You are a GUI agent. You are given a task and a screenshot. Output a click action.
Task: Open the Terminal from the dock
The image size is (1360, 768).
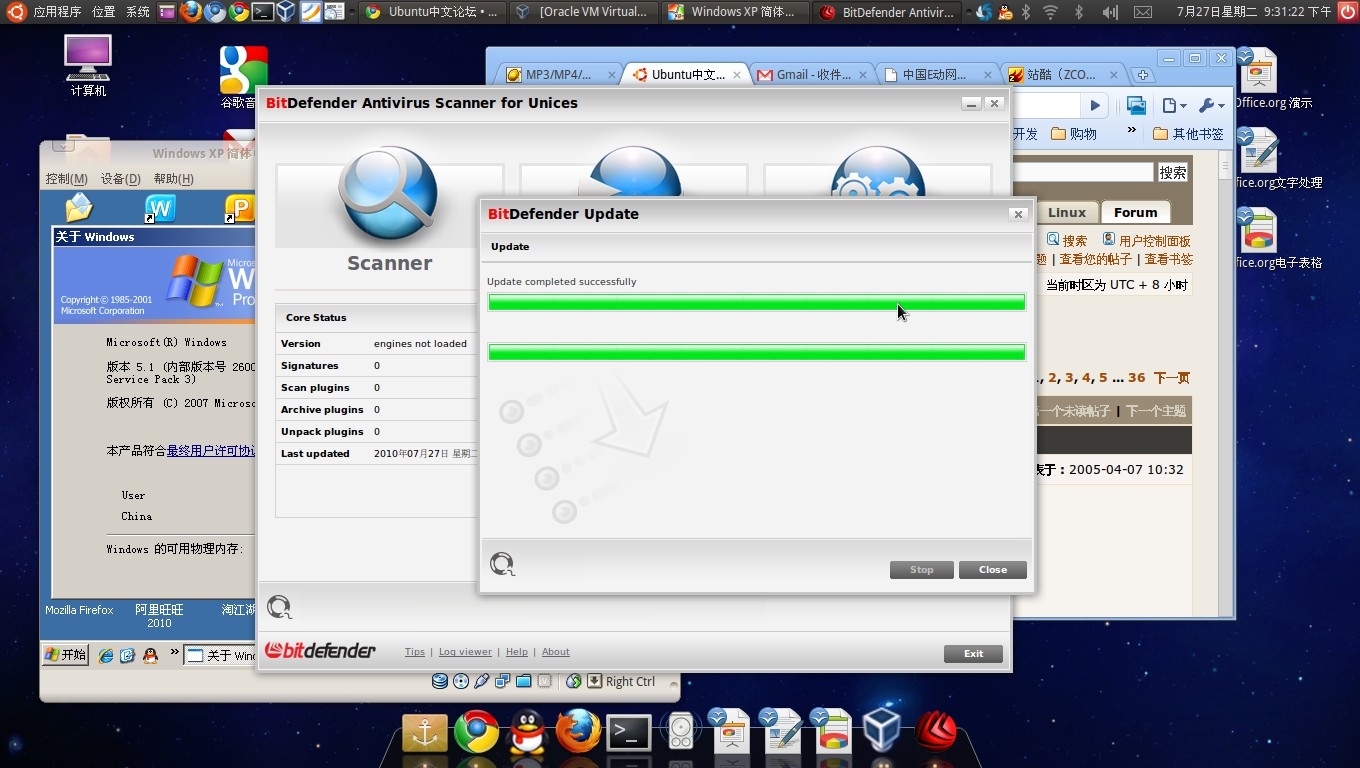click(x=629, y=733)
